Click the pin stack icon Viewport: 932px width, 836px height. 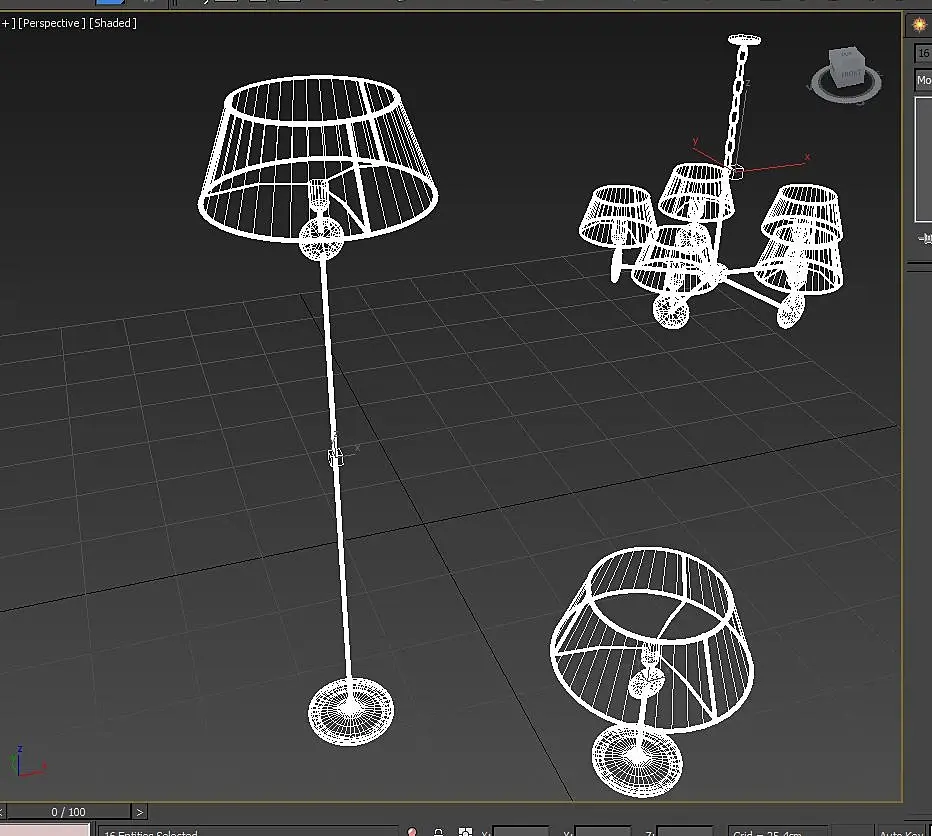(925, 238)
